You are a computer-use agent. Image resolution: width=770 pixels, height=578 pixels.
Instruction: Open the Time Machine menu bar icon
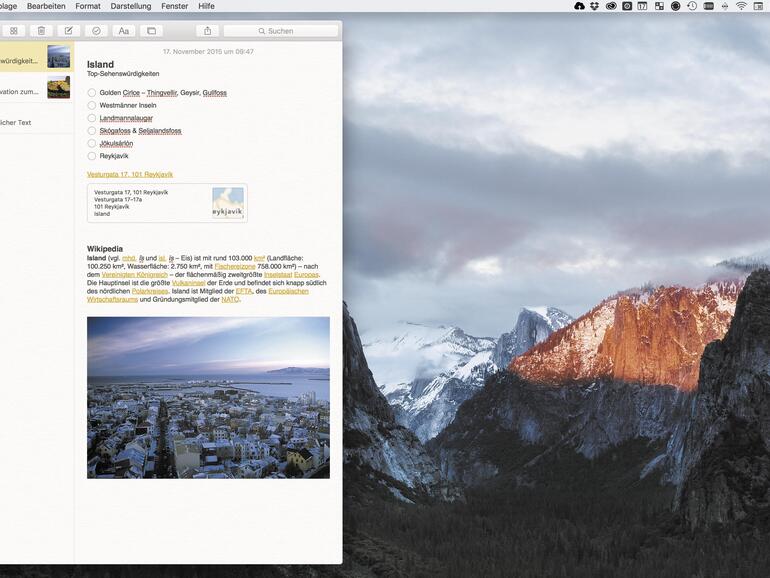pyautogui.click(x=691, y=6)
